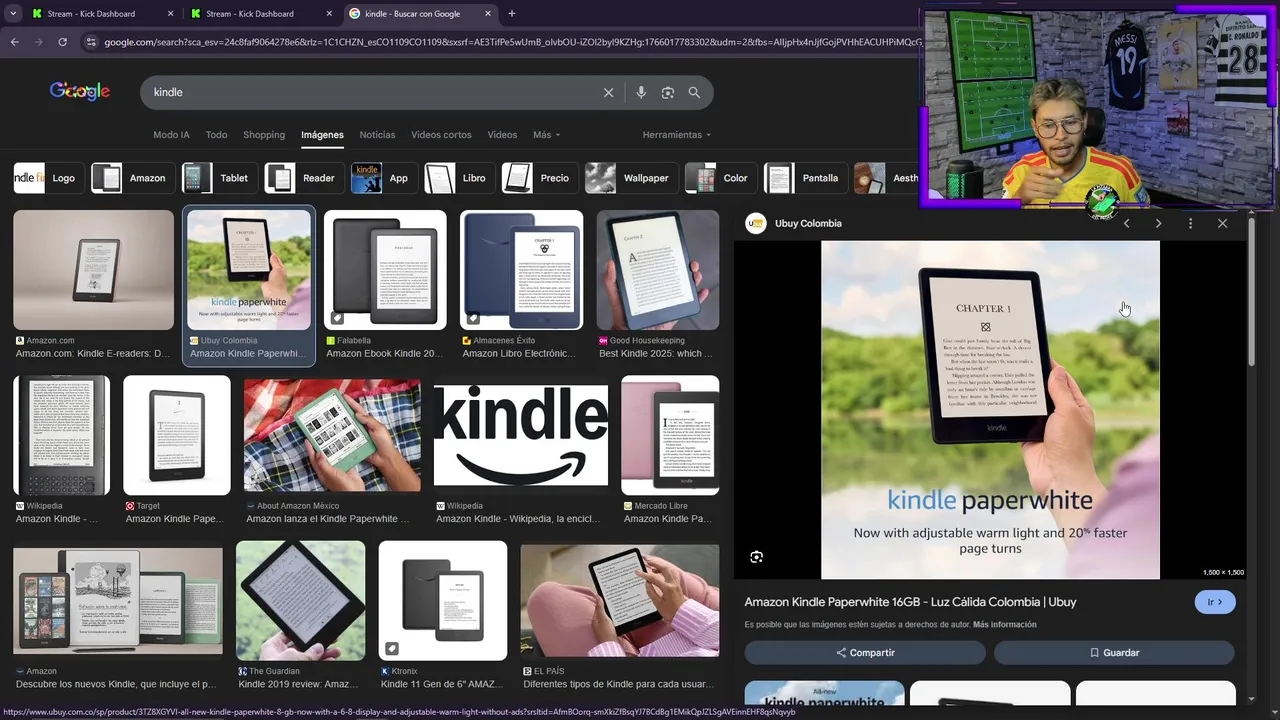Open Videos results tab
This screenshot has width=1280, height=720.
[502, 135]
